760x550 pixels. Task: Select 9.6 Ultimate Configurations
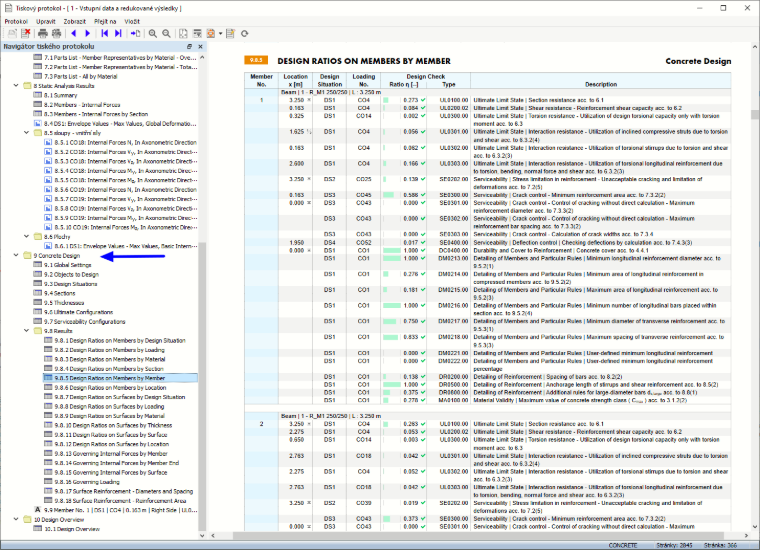tap(79, 312)
